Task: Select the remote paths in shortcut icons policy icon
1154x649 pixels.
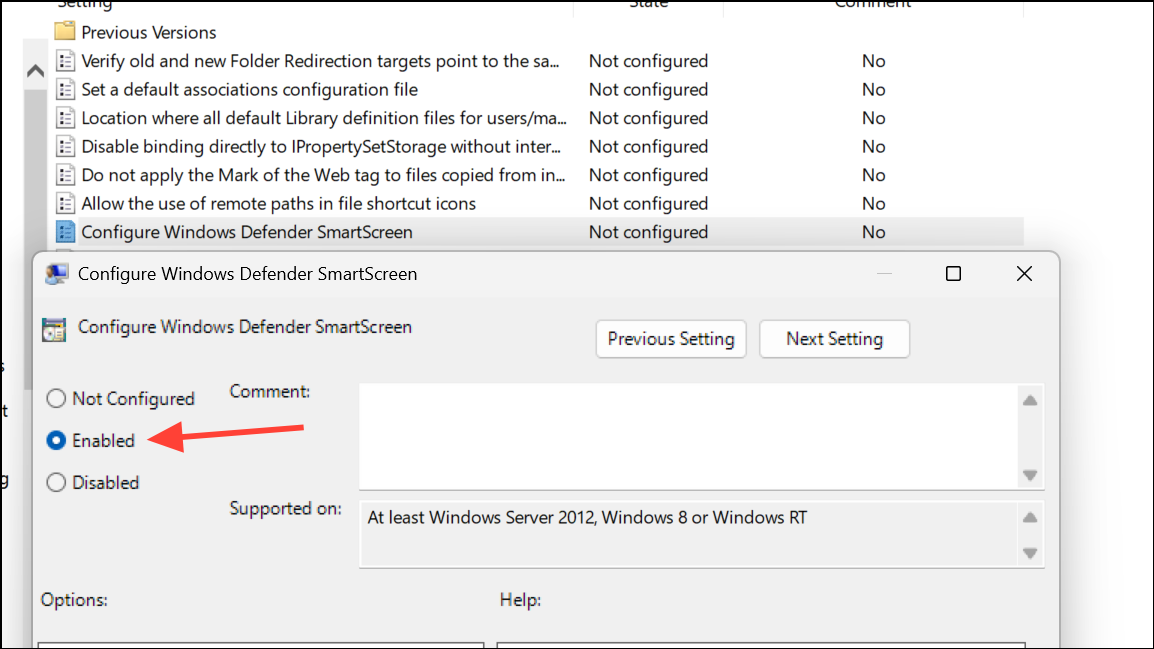Action: click(x=66, y=203)
